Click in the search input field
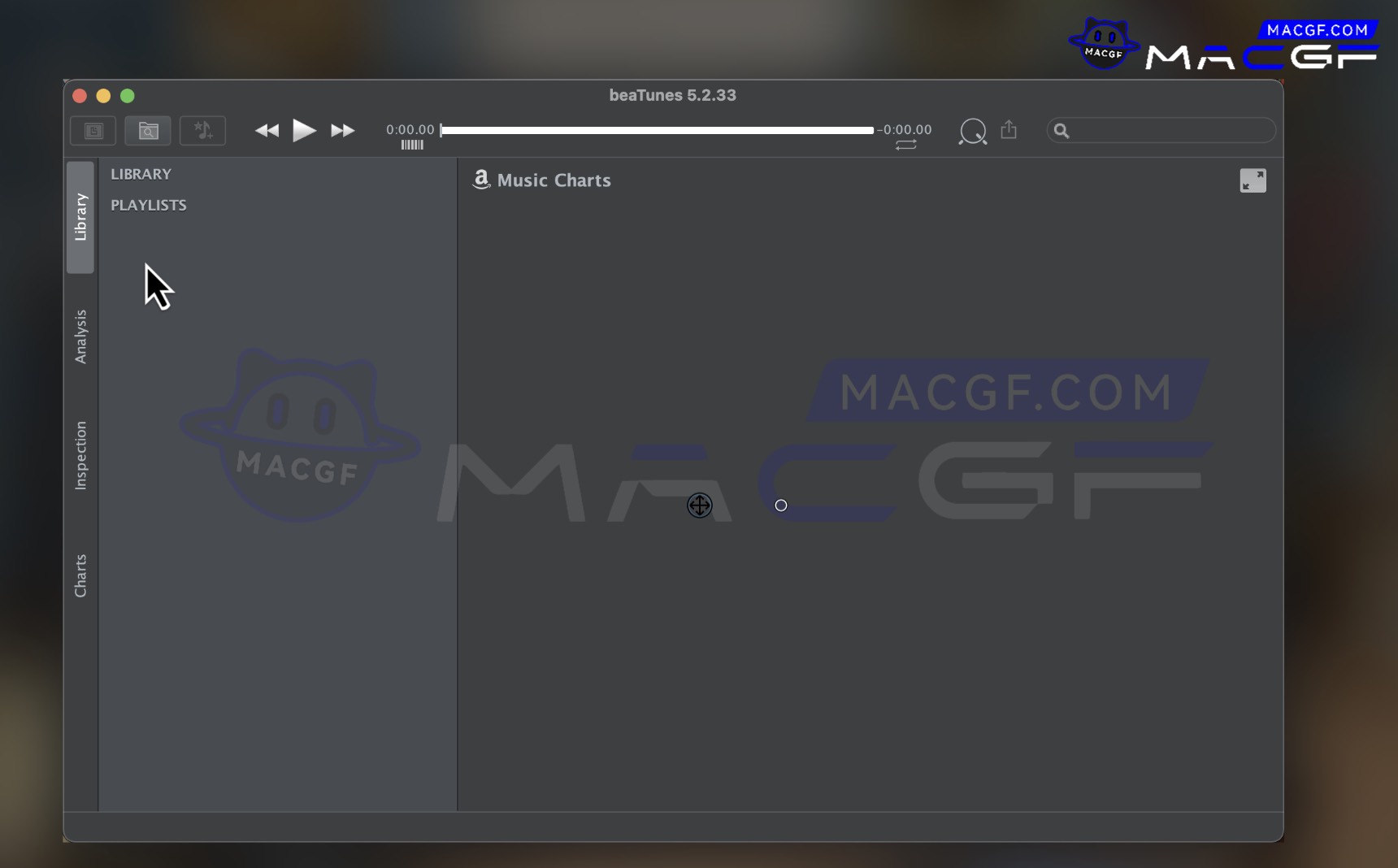1398x868 pixels. 1170,131
